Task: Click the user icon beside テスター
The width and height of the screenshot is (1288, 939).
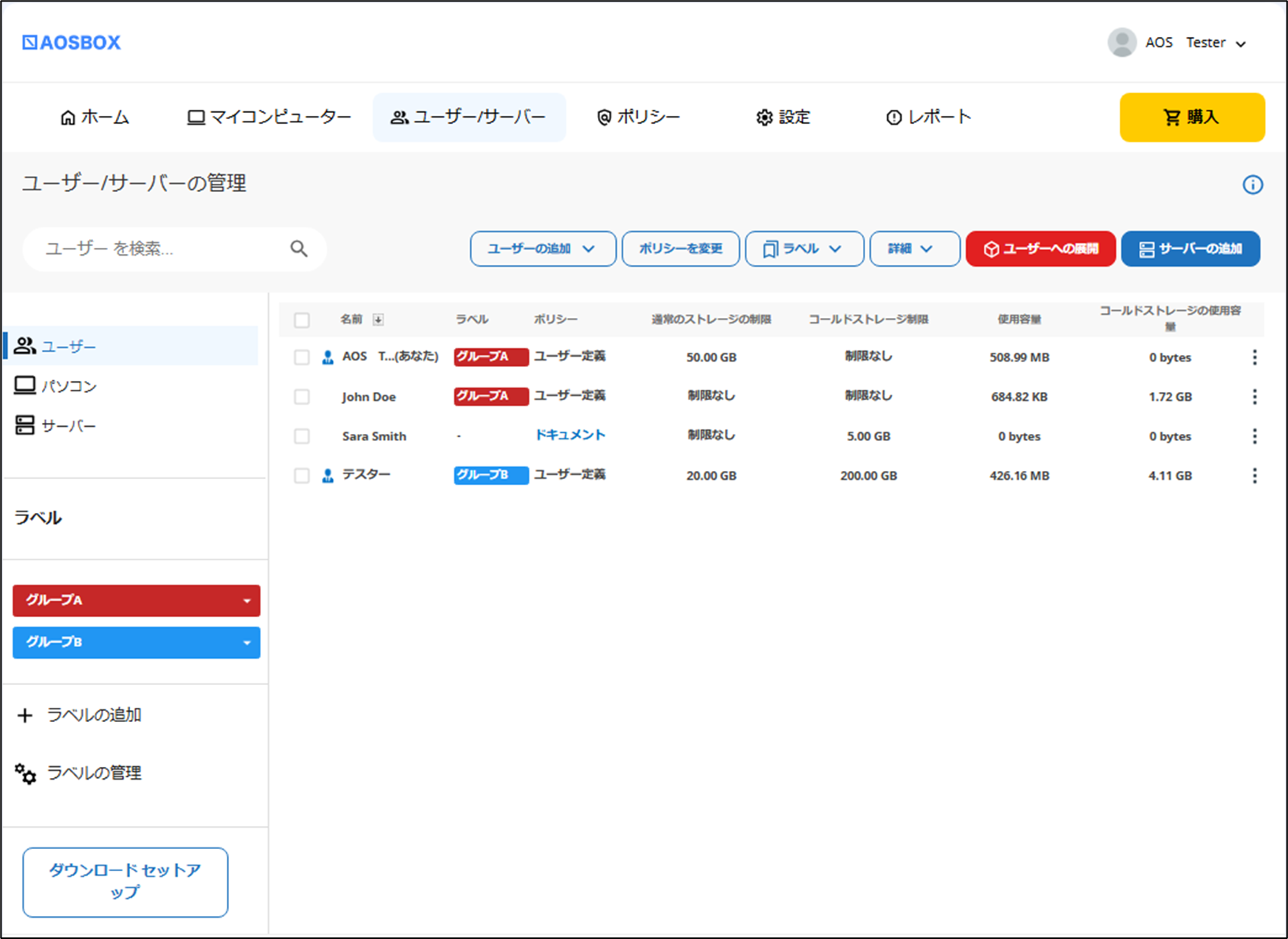Action: pyautogui.click(x=328, y=476)
